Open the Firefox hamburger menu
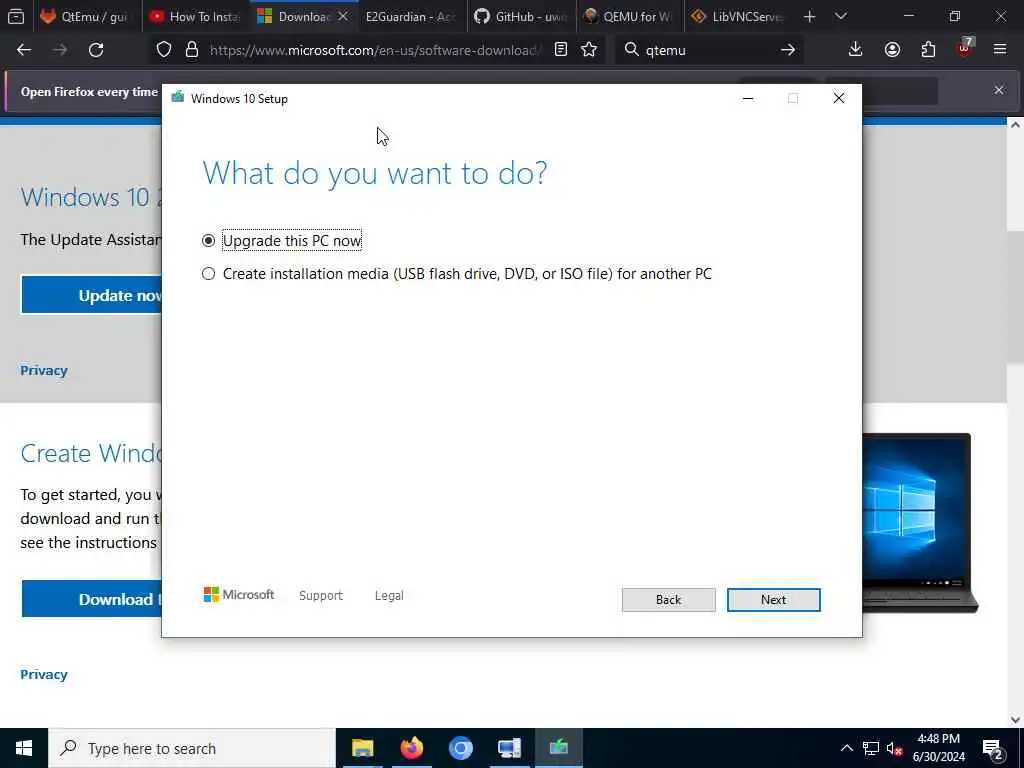 pyautogui.click(x=1000, y=50)
